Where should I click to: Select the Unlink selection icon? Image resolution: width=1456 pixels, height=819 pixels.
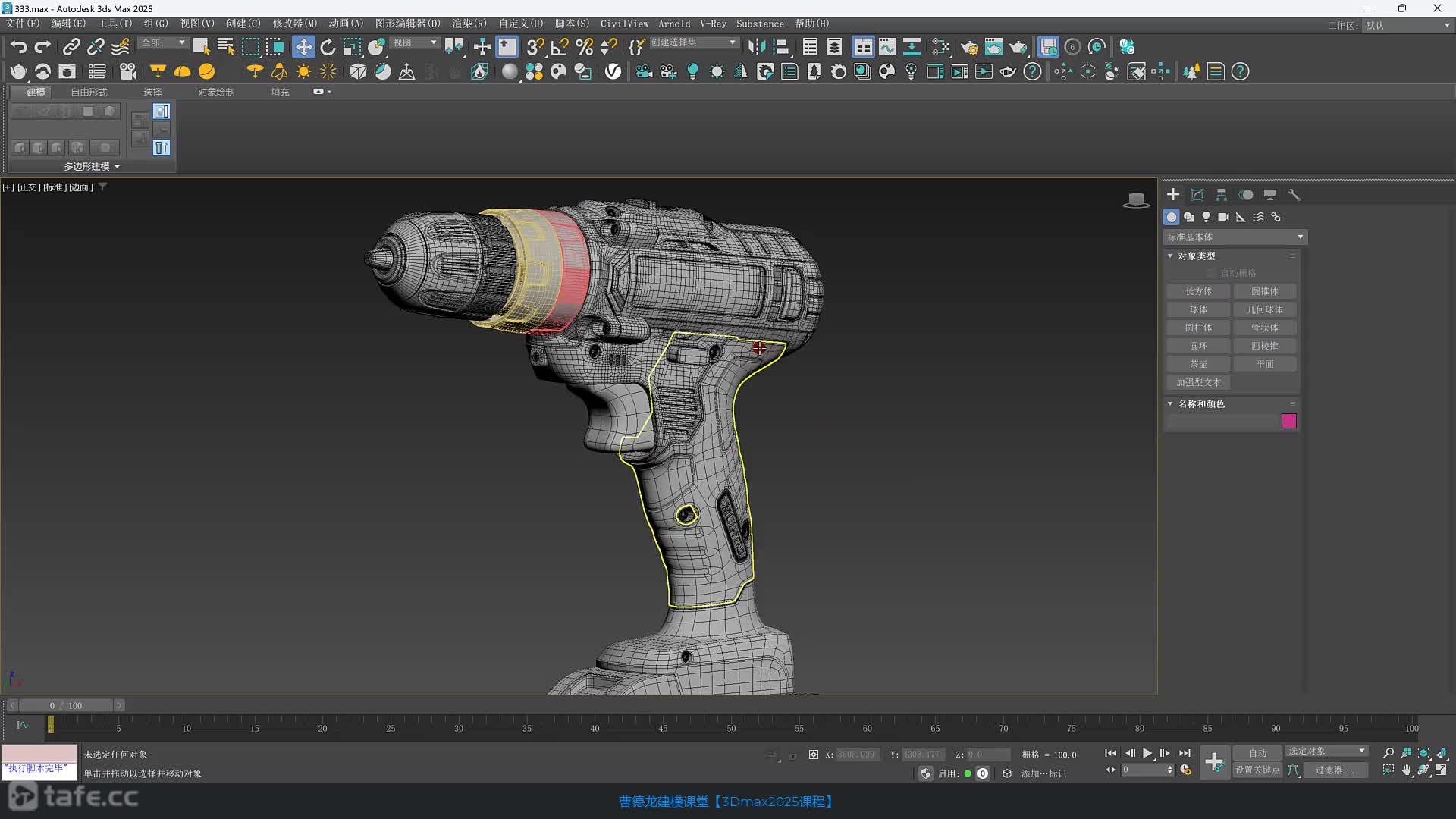[96, 47]
